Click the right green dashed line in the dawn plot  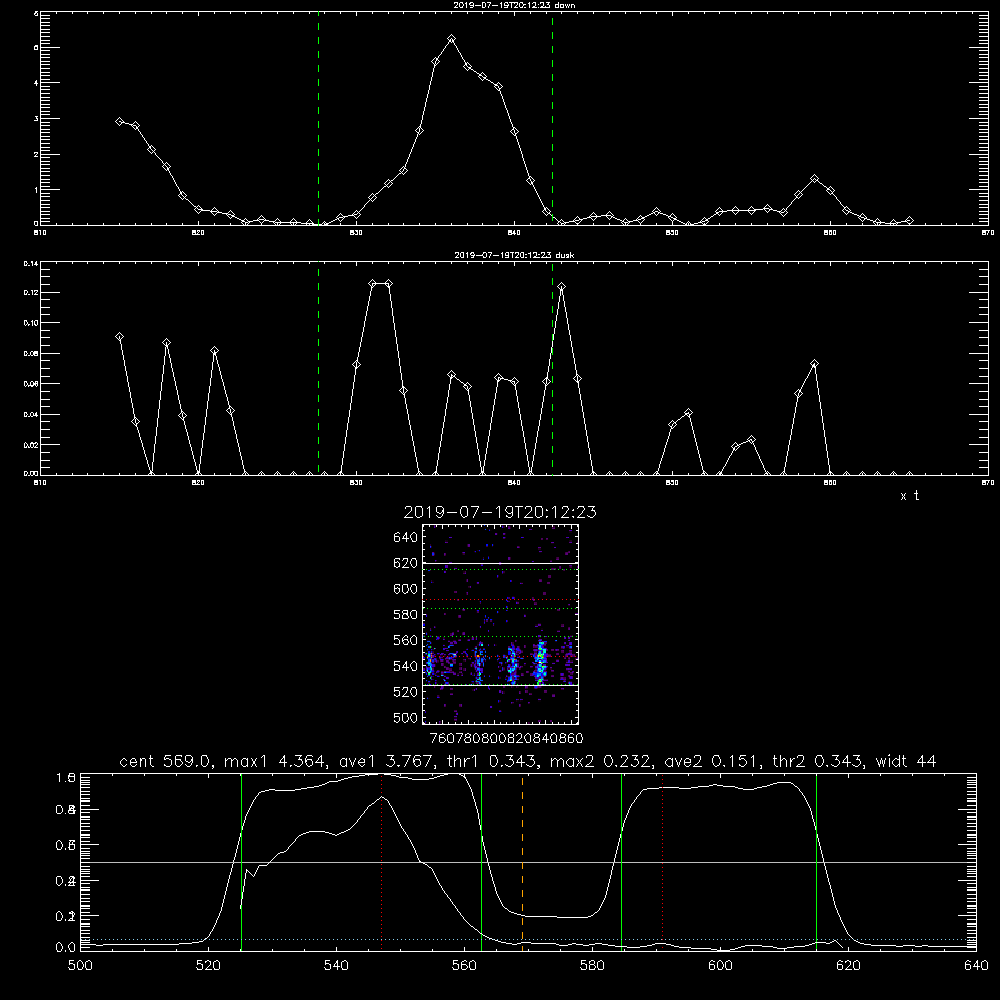[552, 121]
